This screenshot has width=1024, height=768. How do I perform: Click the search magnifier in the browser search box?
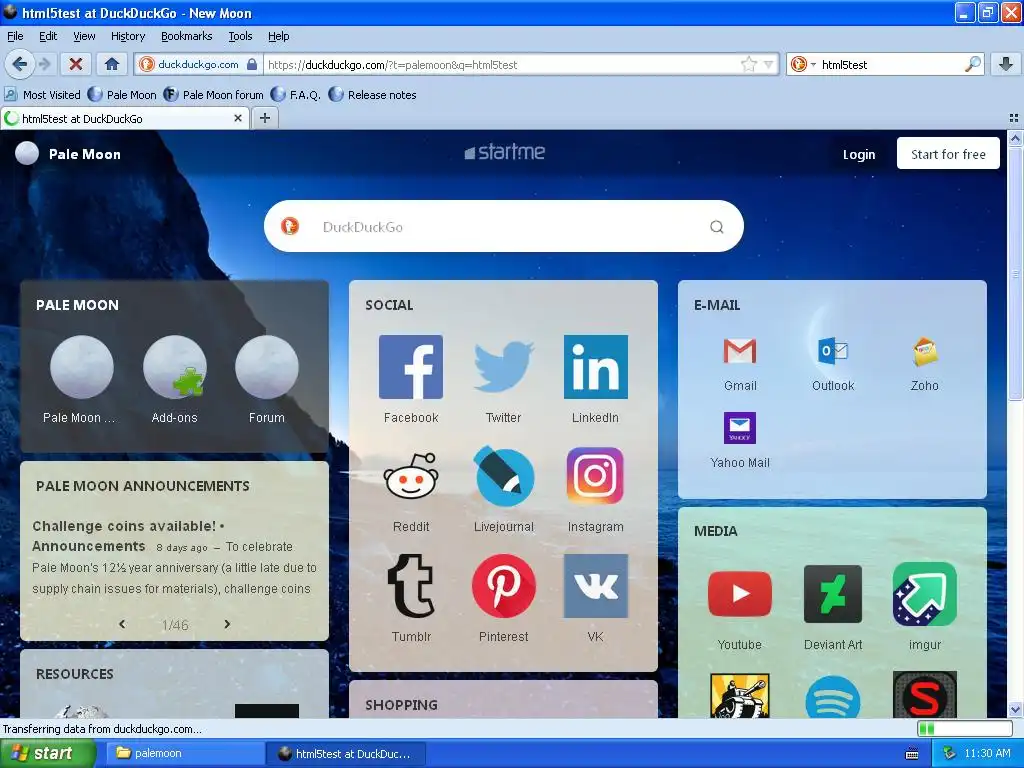(x=972, y=64)
